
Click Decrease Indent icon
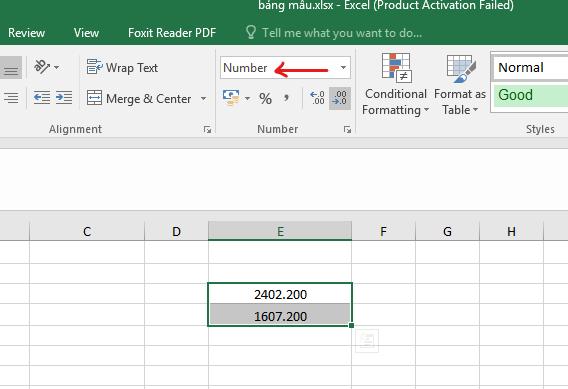(x=42, y=98)
